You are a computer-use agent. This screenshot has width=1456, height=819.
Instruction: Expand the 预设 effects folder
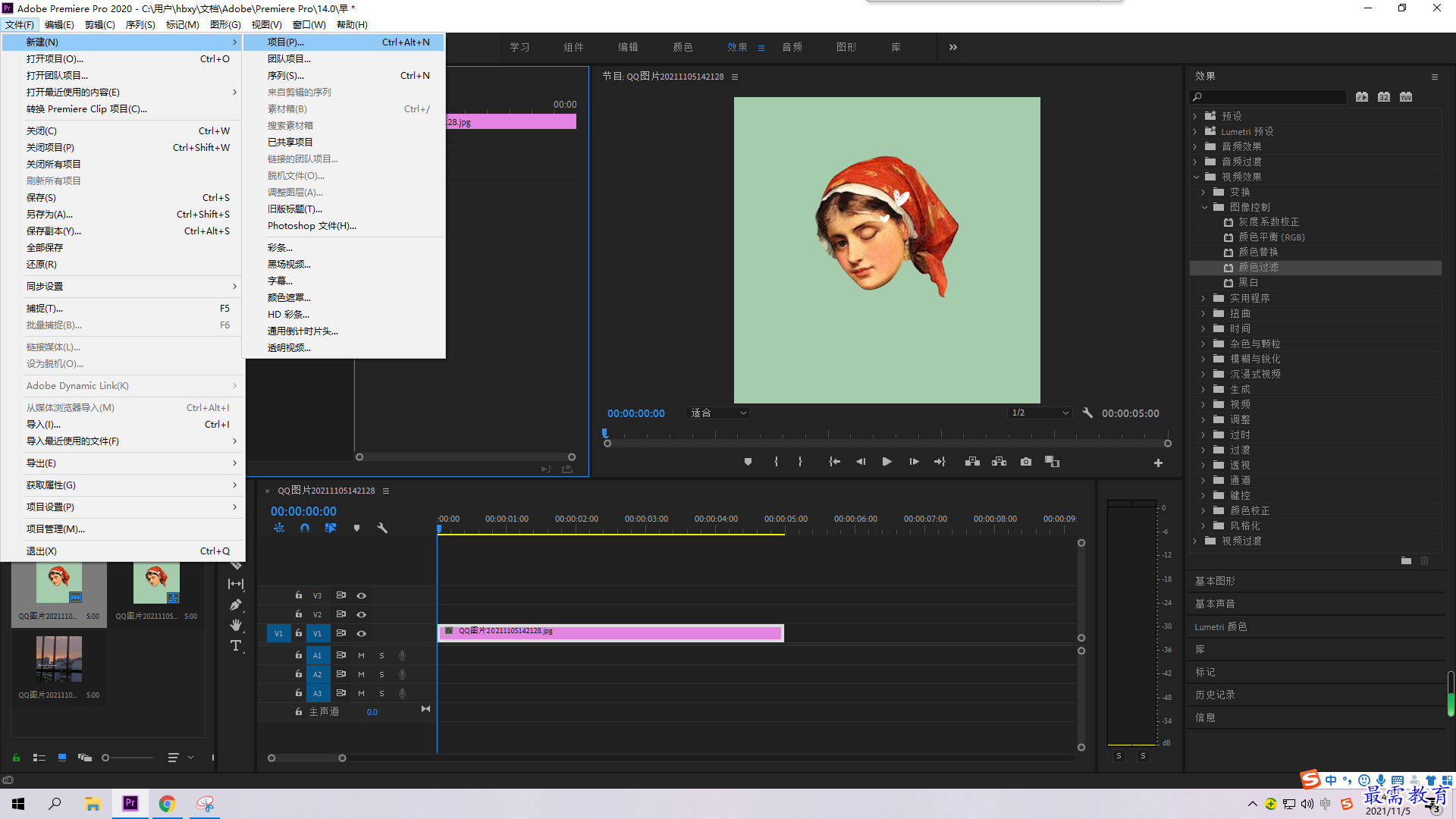tap(1195, 116)
